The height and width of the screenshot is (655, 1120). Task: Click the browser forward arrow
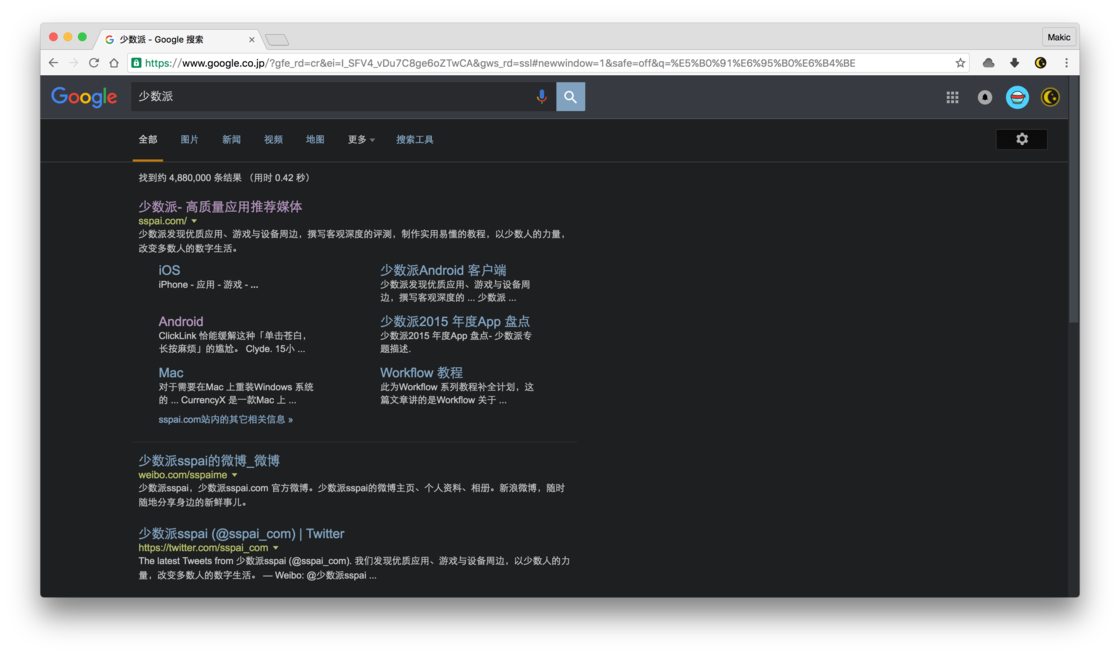[74, 63]
